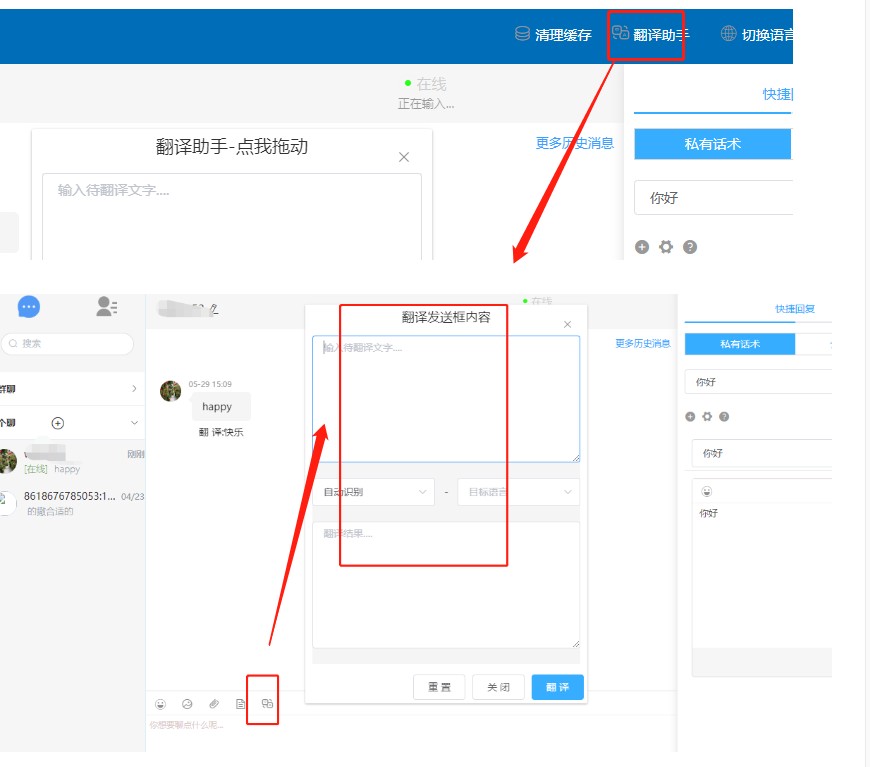Open the contacts list icon
This screenshot has width=870, height=767.
[107, 306]
